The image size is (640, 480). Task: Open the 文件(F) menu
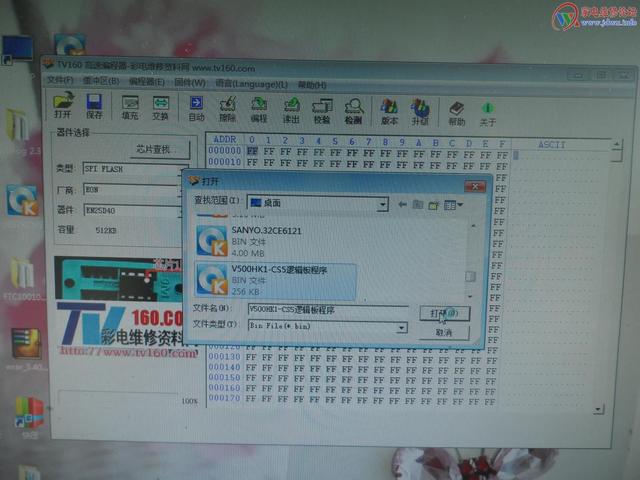60,80
